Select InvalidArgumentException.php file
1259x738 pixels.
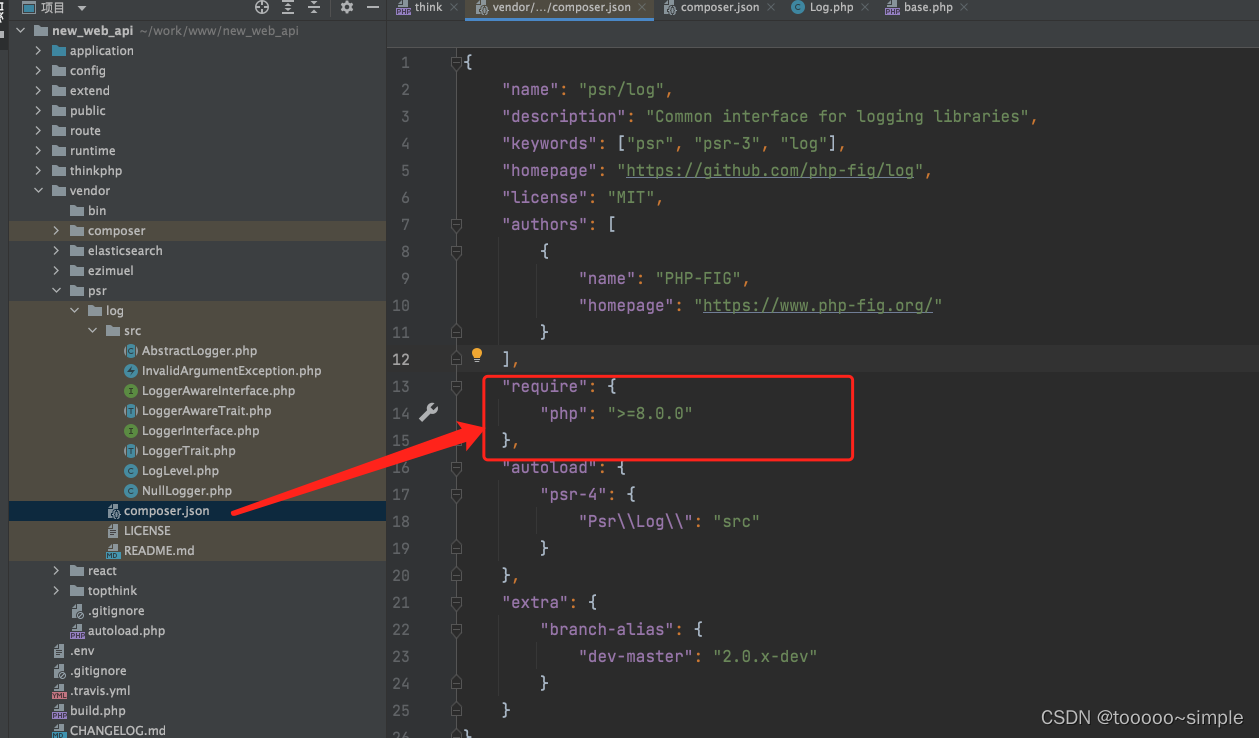[x=231, y=371]
